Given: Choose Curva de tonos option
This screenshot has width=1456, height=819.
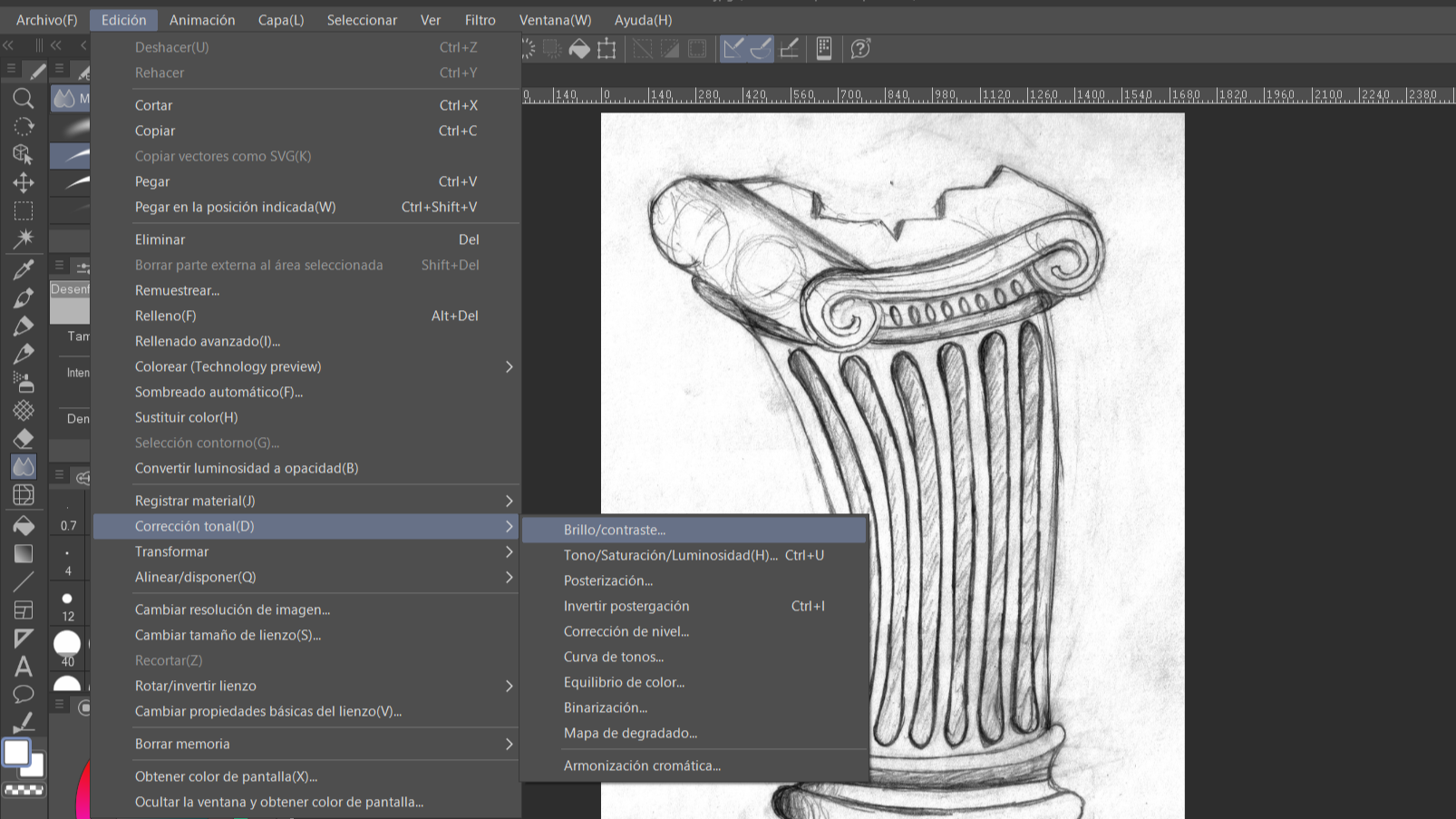Looking at the screenshot, I should (614, 657).
